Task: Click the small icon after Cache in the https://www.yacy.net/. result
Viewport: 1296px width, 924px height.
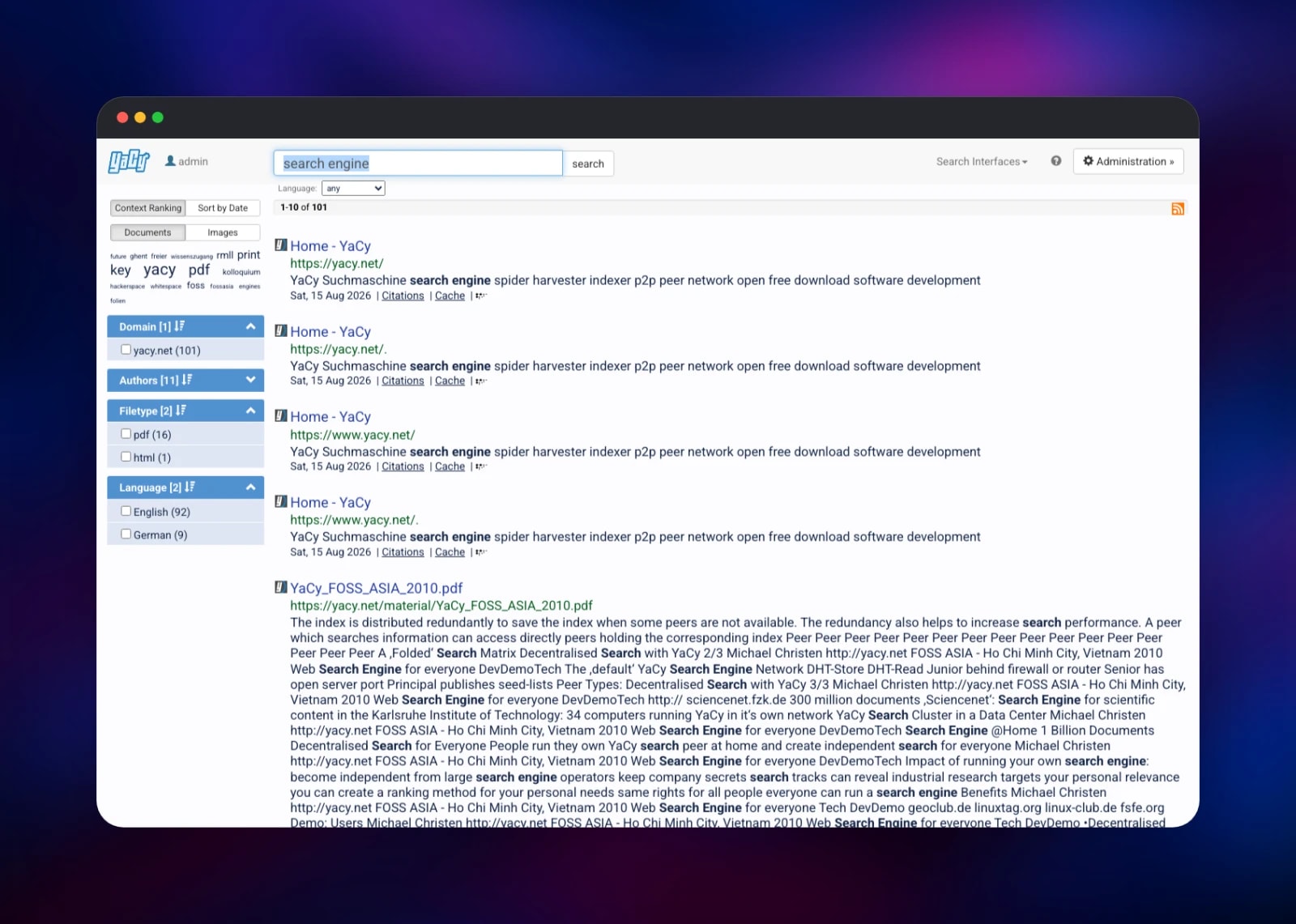Action: pos(481,553)
